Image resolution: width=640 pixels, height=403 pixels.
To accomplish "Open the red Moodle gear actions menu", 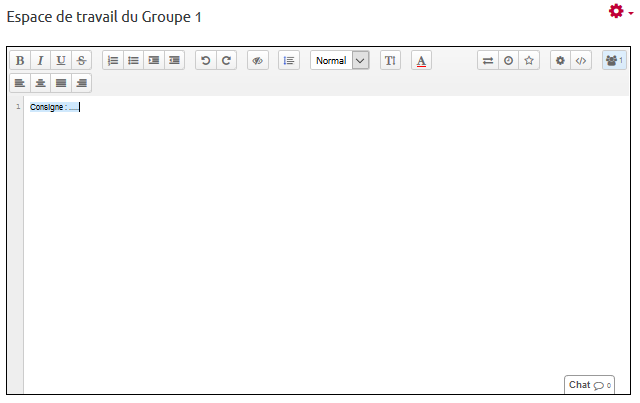I will tap(619, 11).
